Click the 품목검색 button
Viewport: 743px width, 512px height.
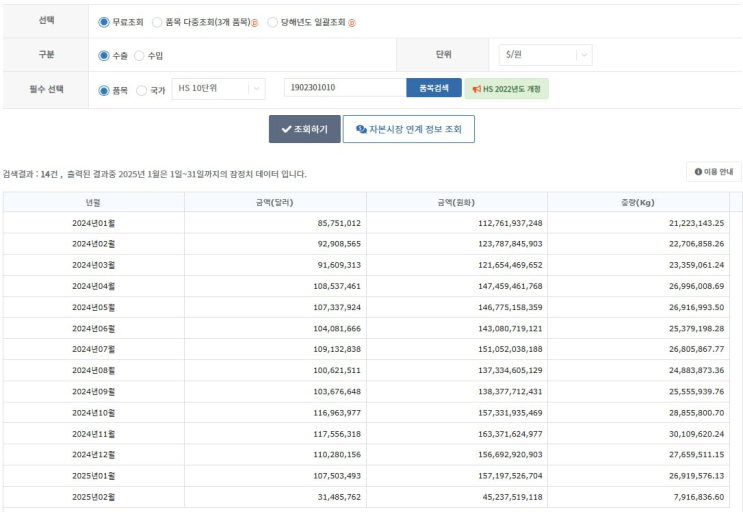[434, 88]
